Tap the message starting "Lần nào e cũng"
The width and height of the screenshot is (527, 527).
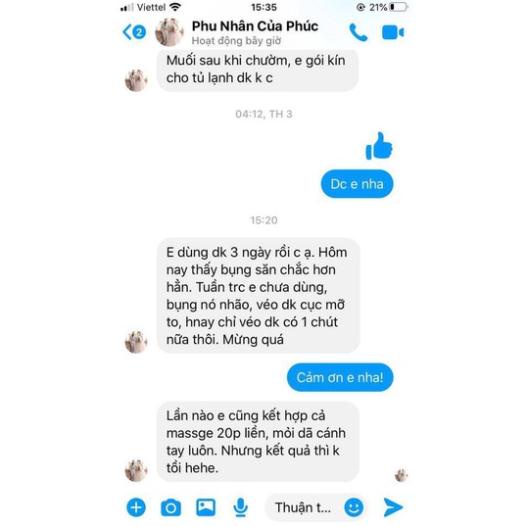257,442
